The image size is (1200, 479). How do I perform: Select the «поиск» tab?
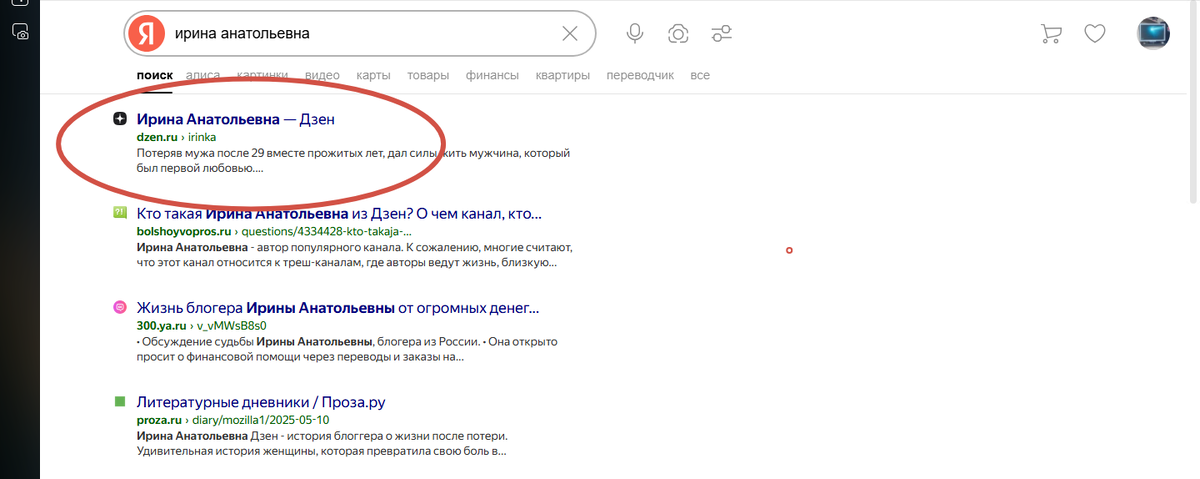[x=155, y=75]
